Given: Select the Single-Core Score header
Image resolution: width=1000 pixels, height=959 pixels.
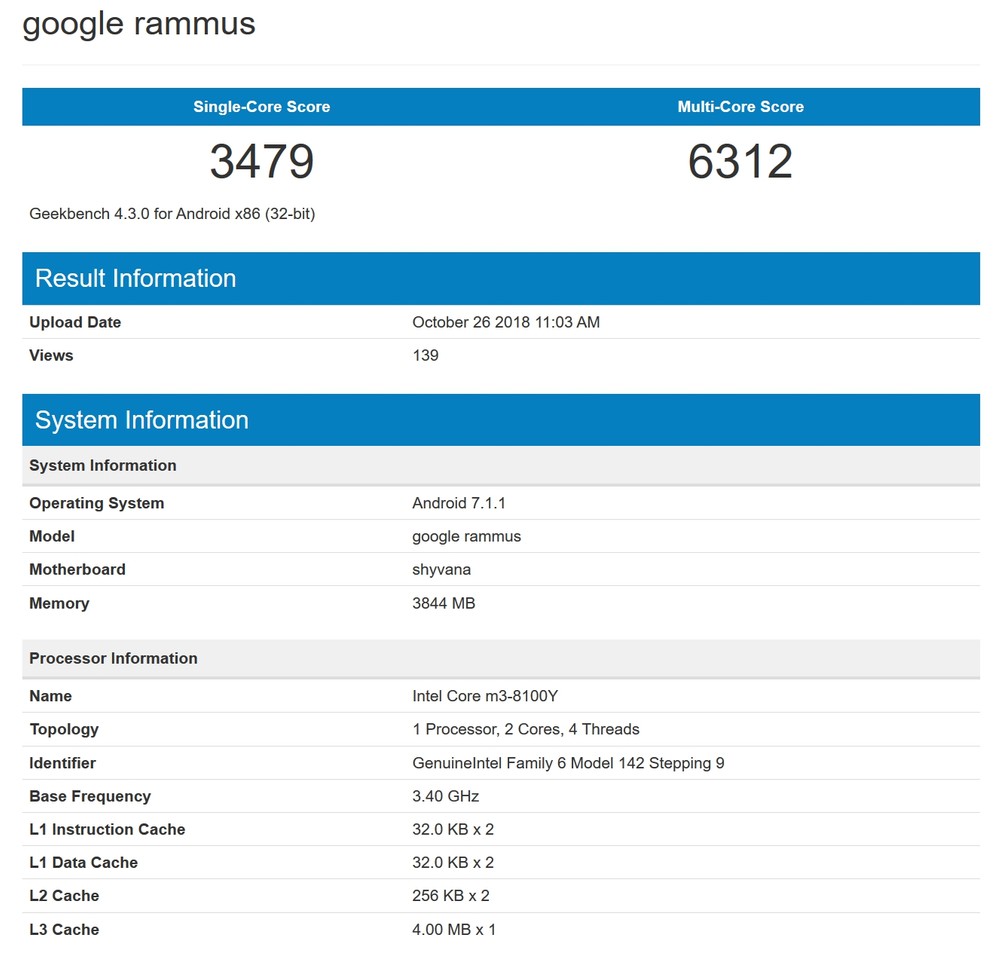Looking at the screenshot, I should coord(261,107).
